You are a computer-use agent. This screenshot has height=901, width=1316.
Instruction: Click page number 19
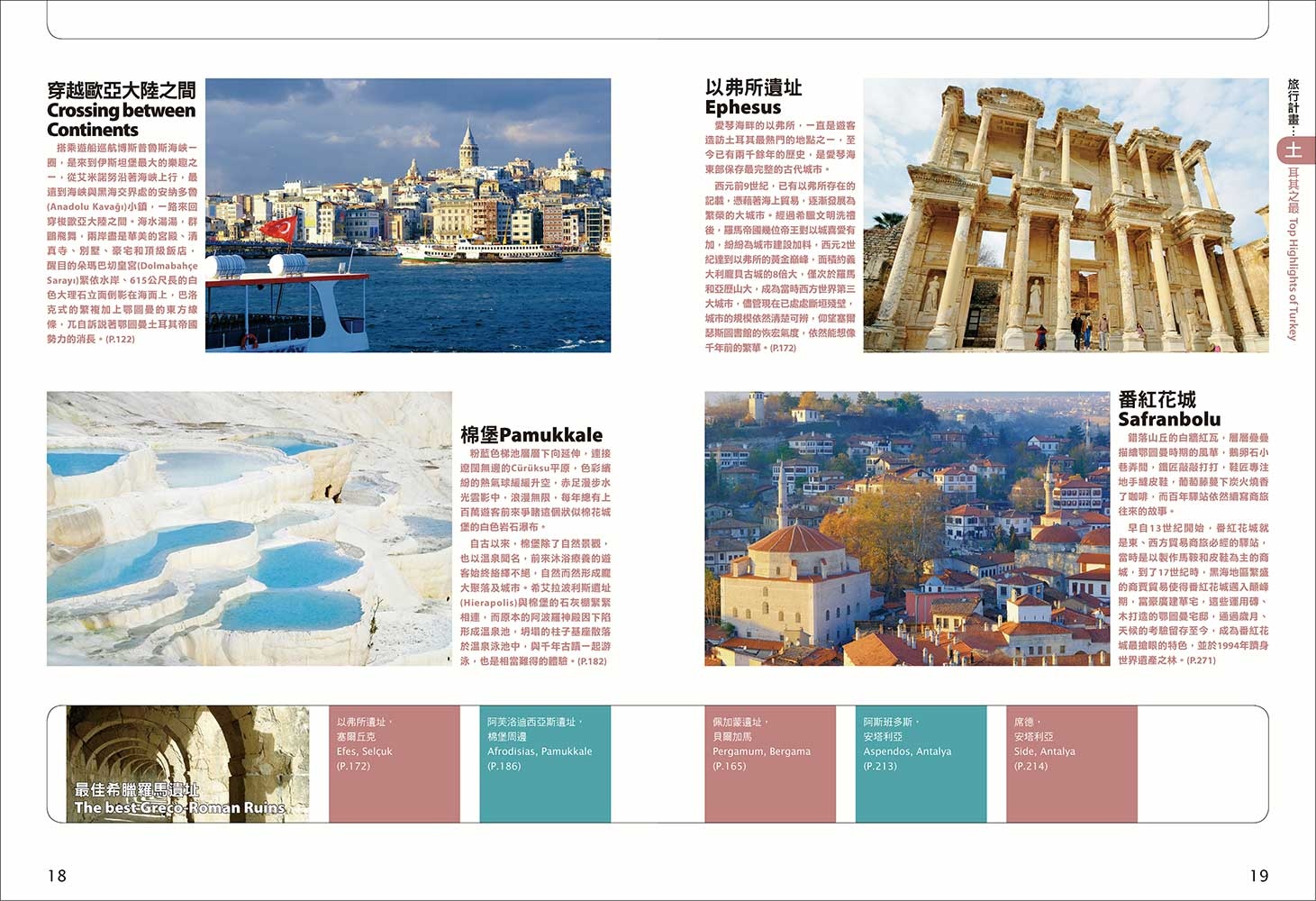tap(1258, 875)
